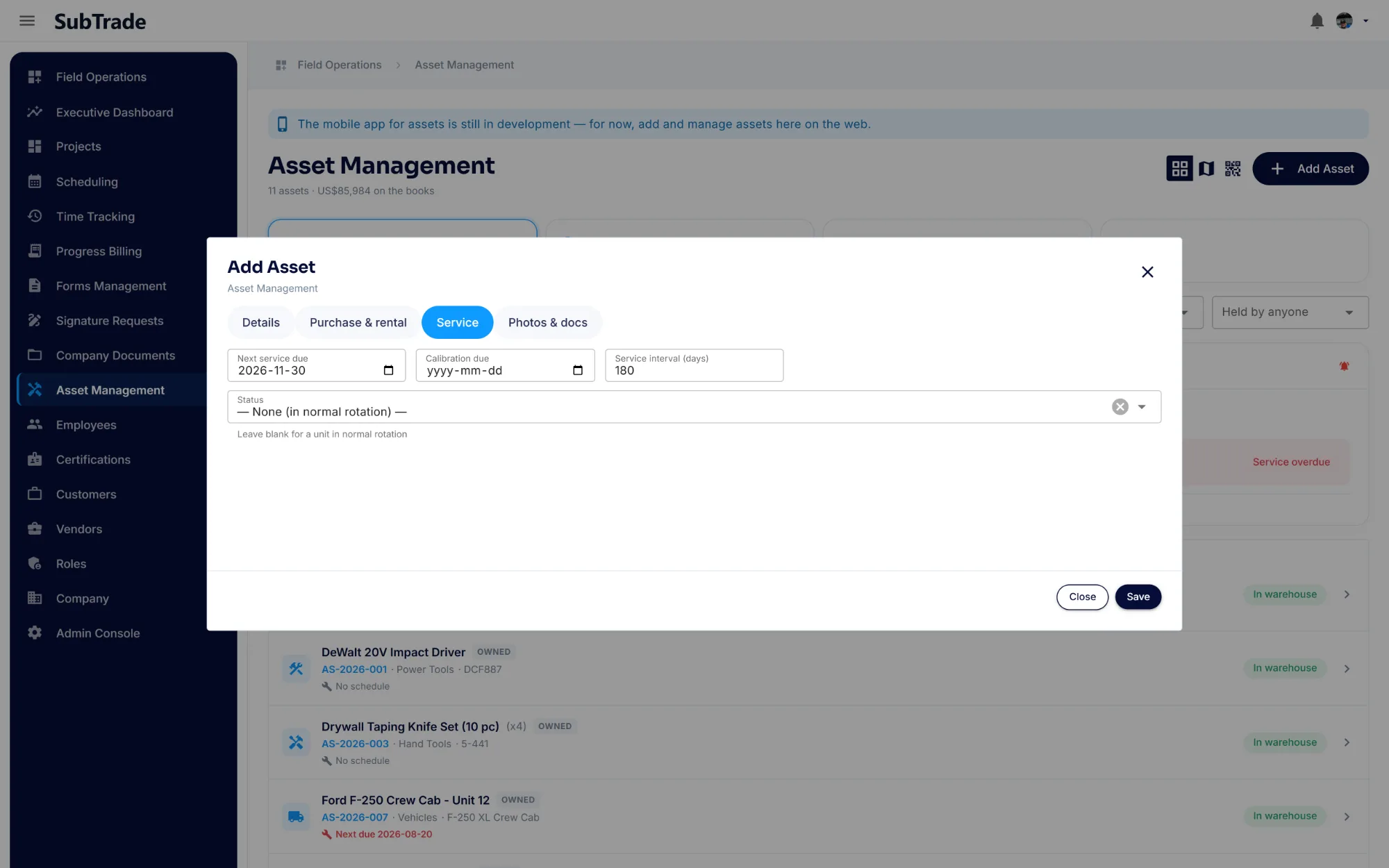1389x868 pixels.
Task: Click the Field Operations breadcrumb
Action: coord(340,65)
